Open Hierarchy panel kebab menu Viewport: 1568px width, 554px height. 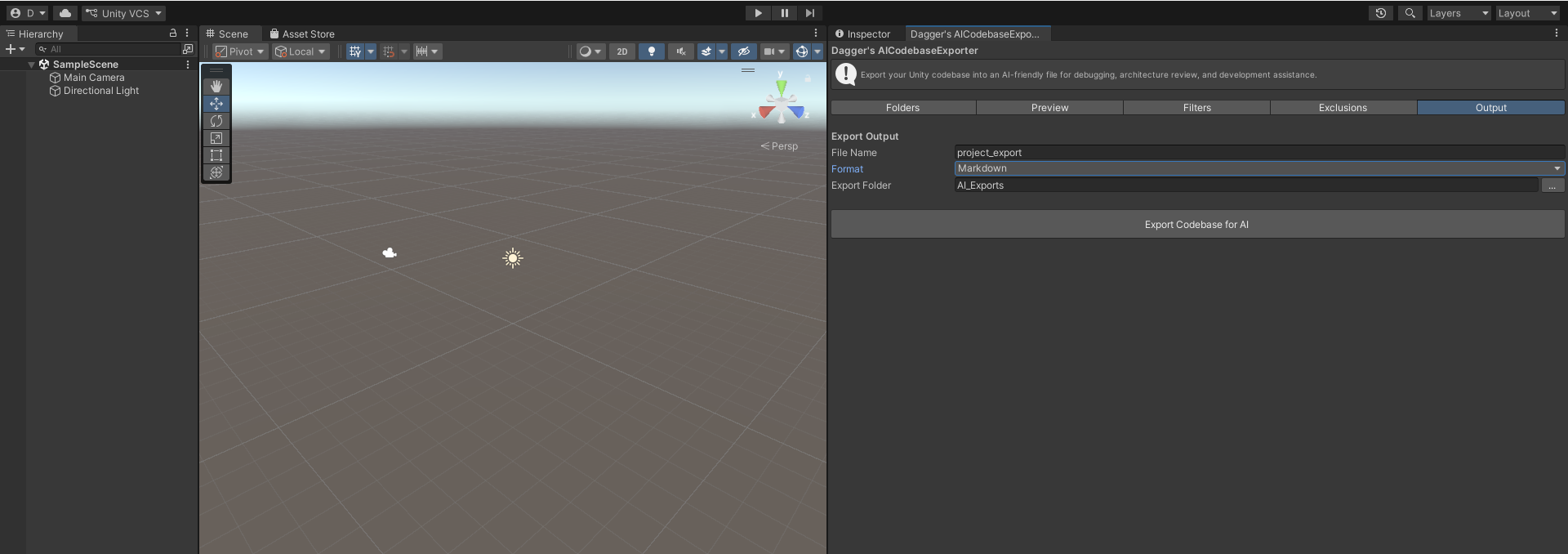[187, 34]
